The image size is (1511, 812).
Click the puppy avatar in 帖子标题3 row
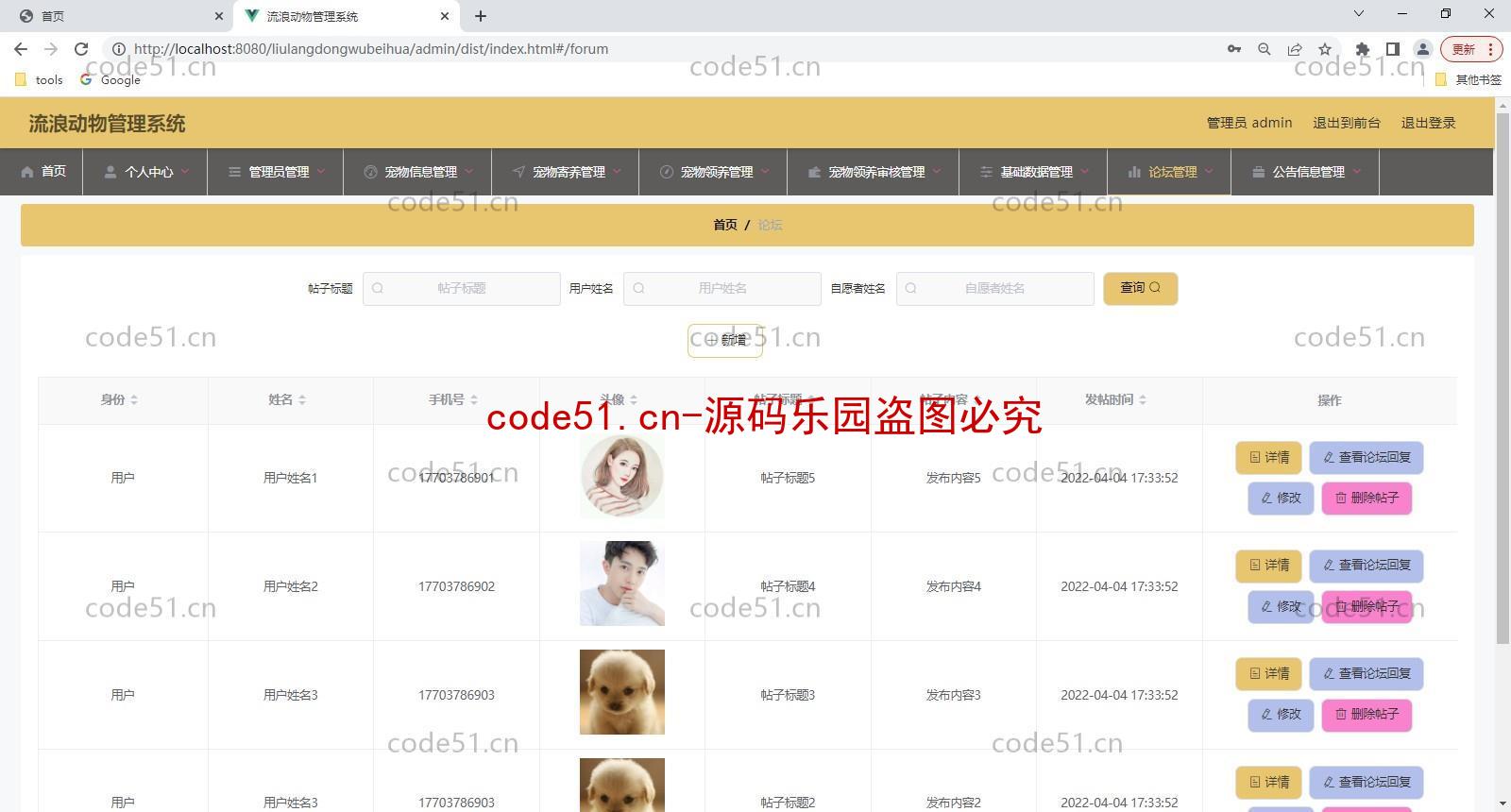(x=622, y=692)
